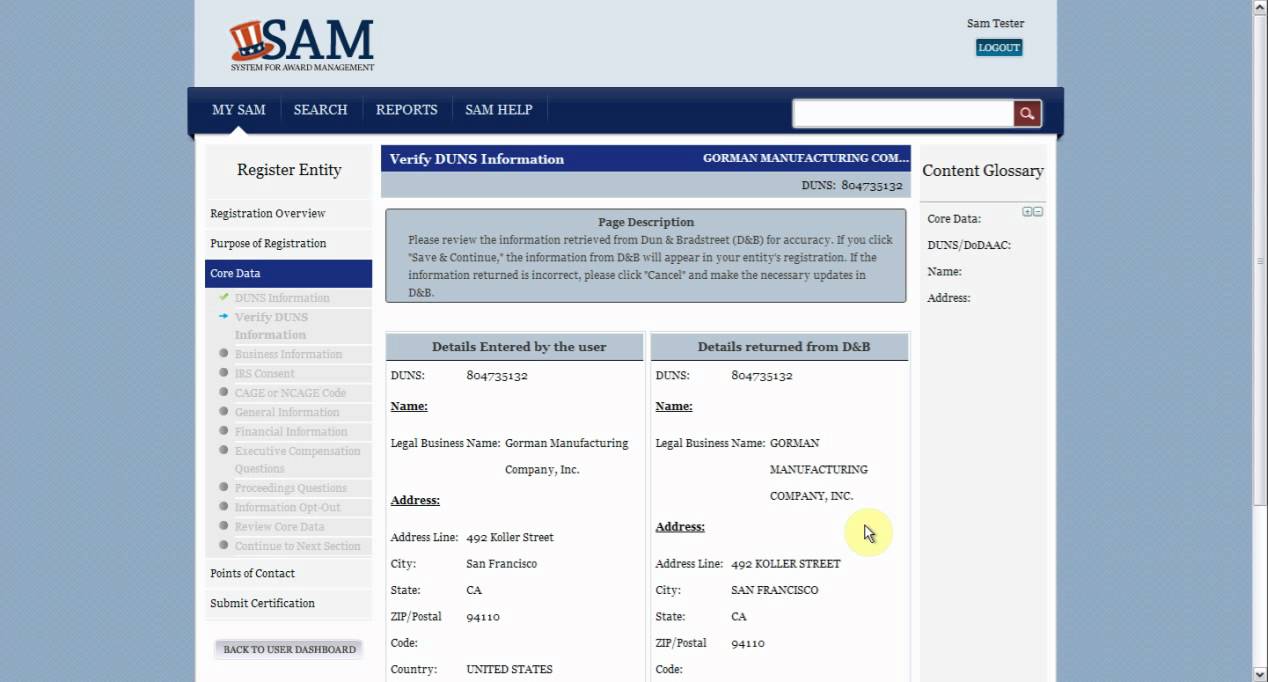
Task: Click browser scrollbar up arrow
Action: tap(1260, 8)
